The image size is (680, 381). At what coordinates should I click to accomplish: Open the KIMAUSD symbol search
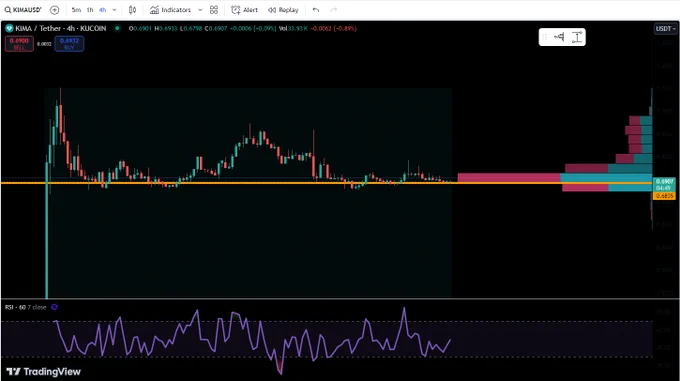coord(23,10)
